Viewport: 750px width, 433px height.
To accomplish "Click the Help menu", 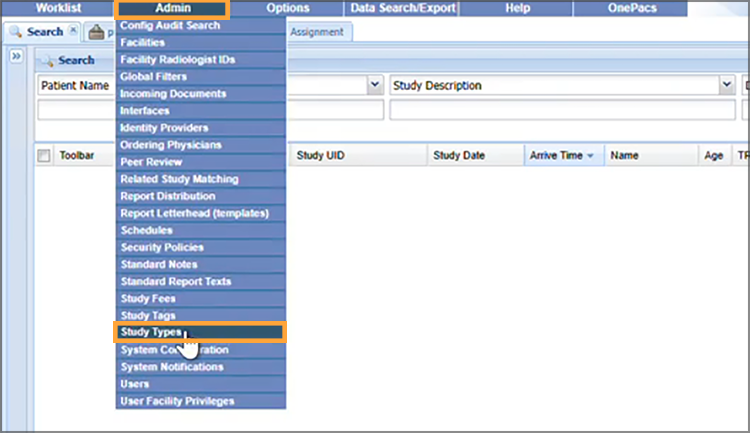I will 517,8.
